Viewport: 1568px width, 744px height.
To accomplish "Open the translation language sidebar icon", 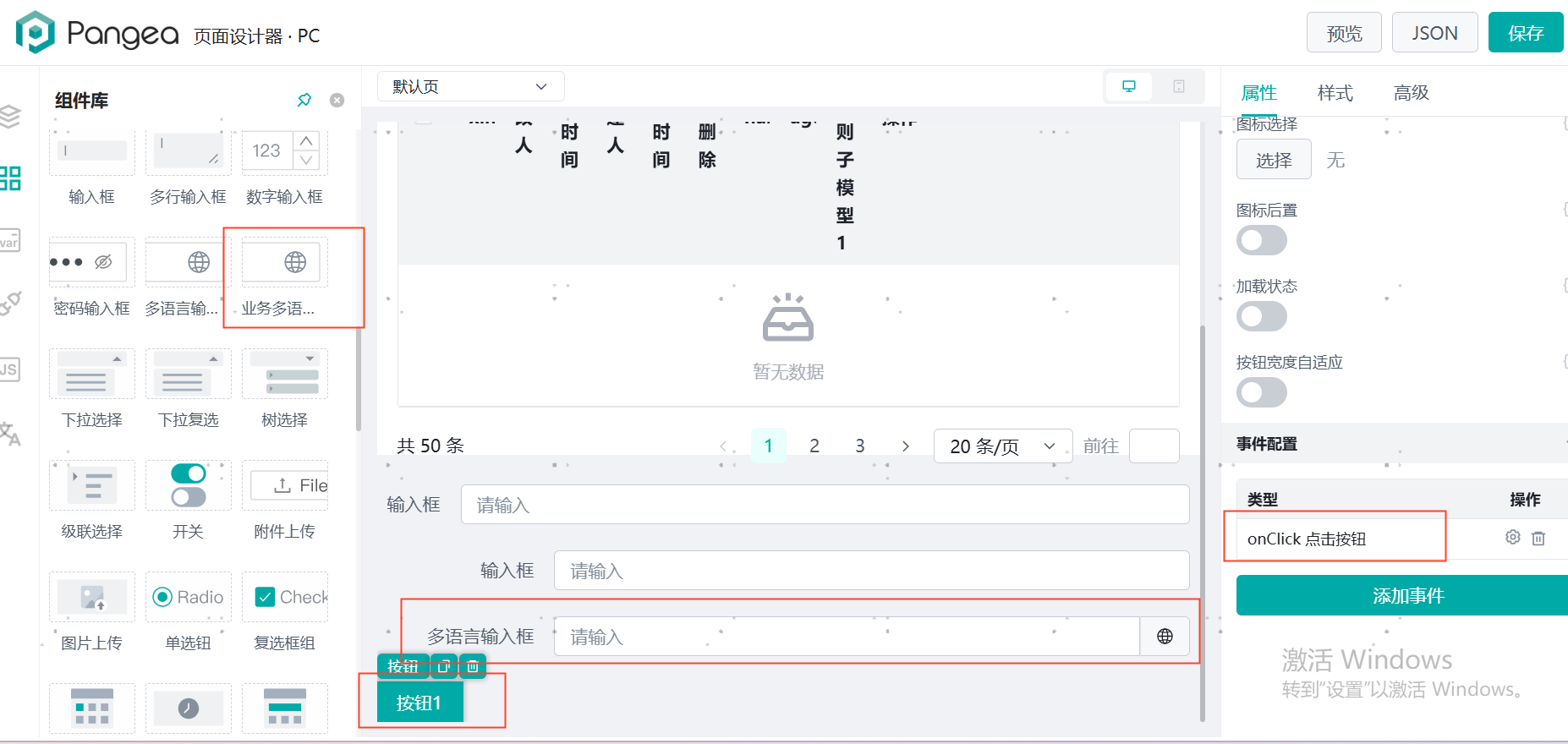I will pos(9,434).
